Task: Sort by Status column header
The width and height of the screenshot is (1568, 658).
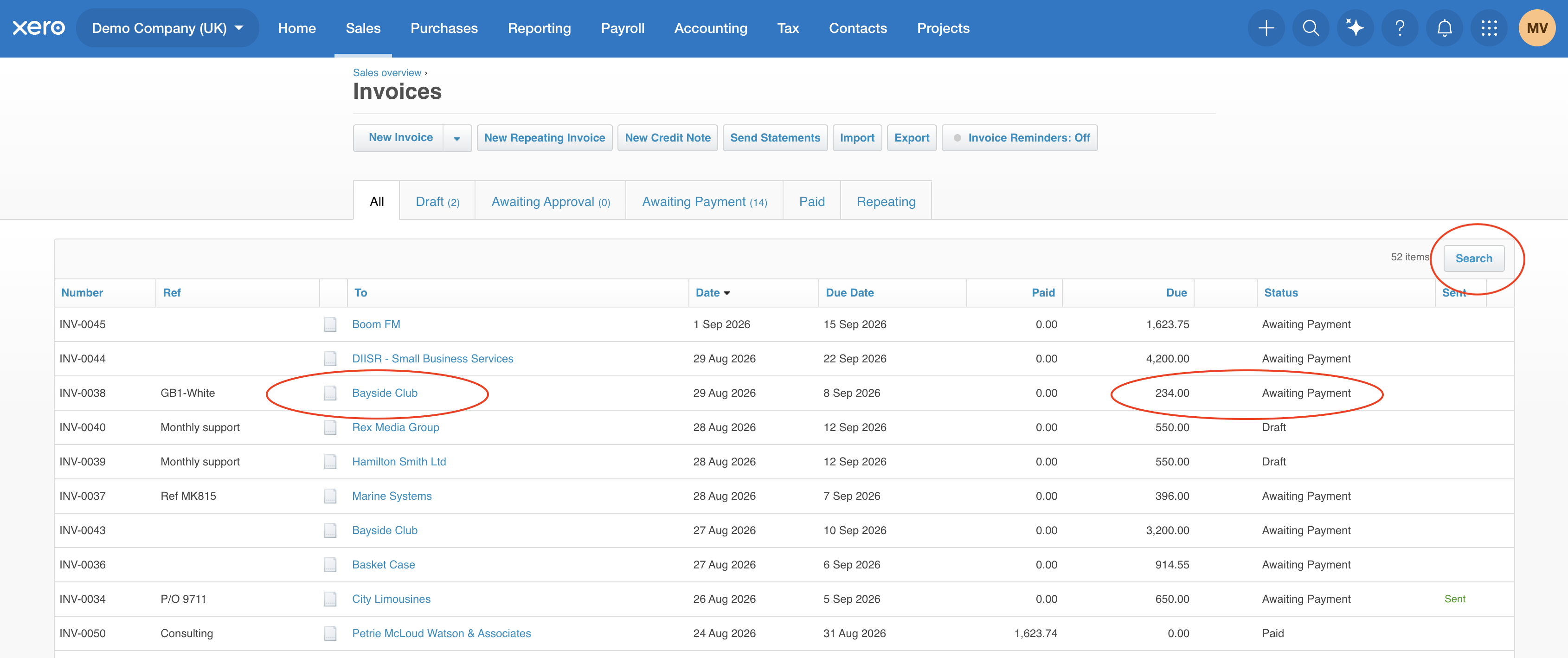Action: tap(1281, 293)
